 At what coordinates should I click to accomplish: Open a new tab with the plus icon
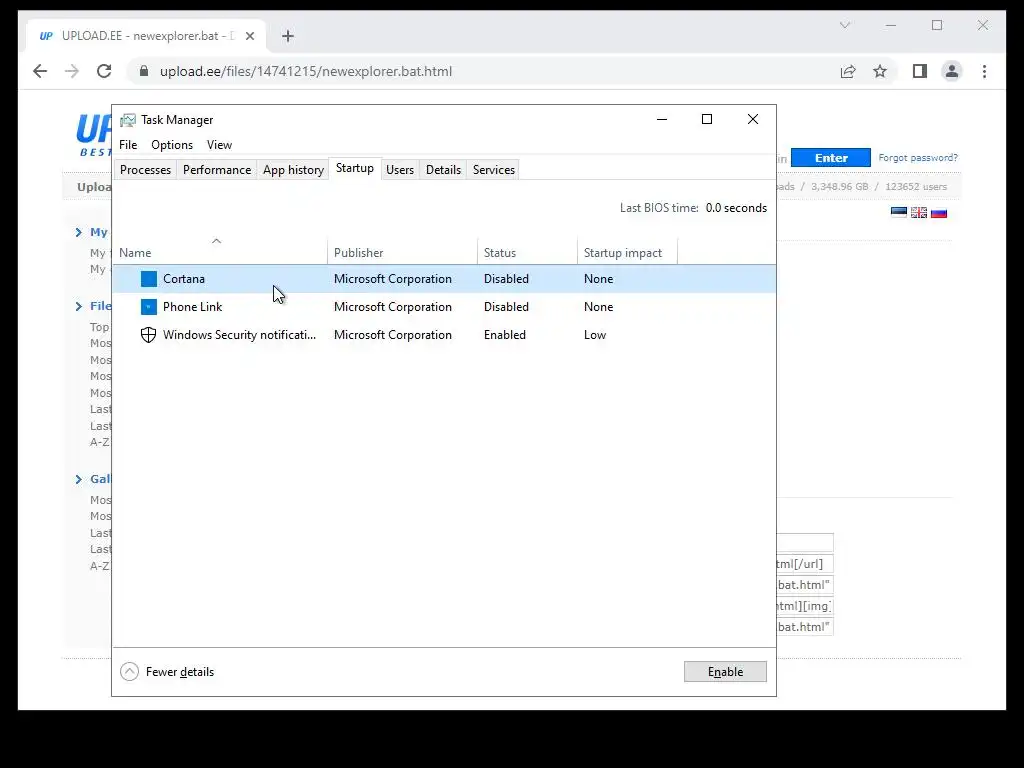coord(288,36)
